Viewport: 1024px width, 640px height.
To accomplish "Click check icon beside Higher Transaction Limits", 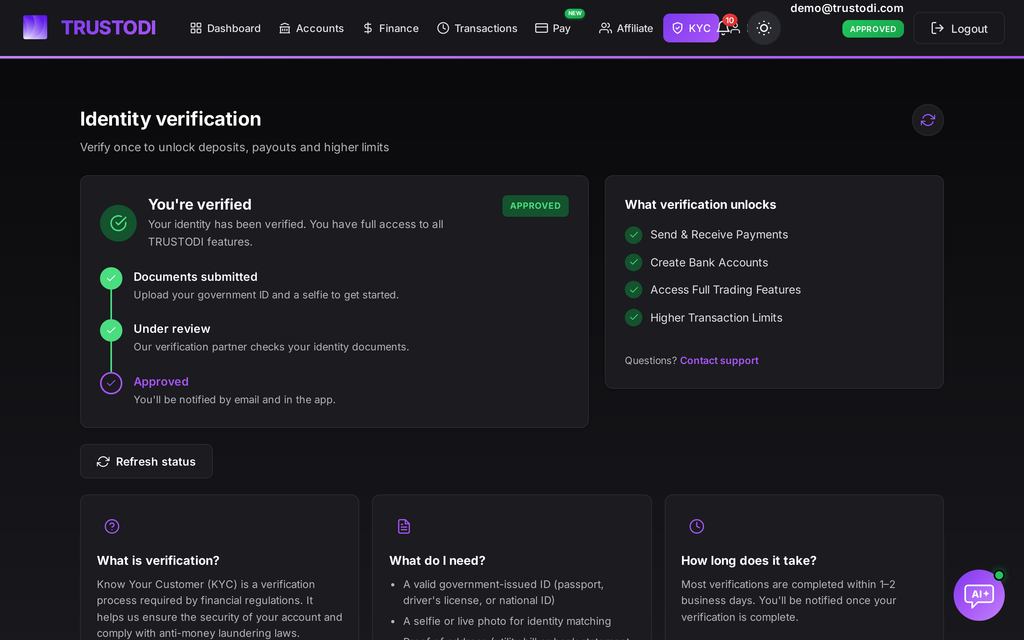I will 633,317.
